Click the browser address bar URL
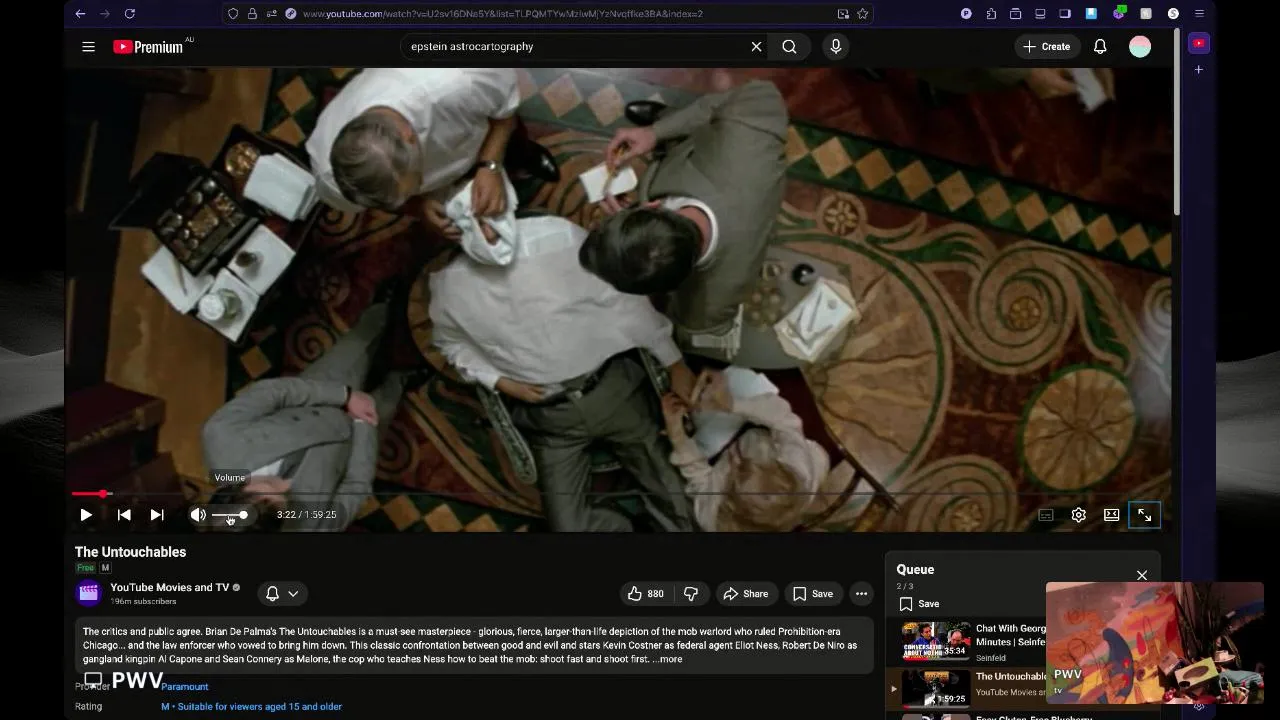Screen dimensions: 1280x720 pos(502,14)
